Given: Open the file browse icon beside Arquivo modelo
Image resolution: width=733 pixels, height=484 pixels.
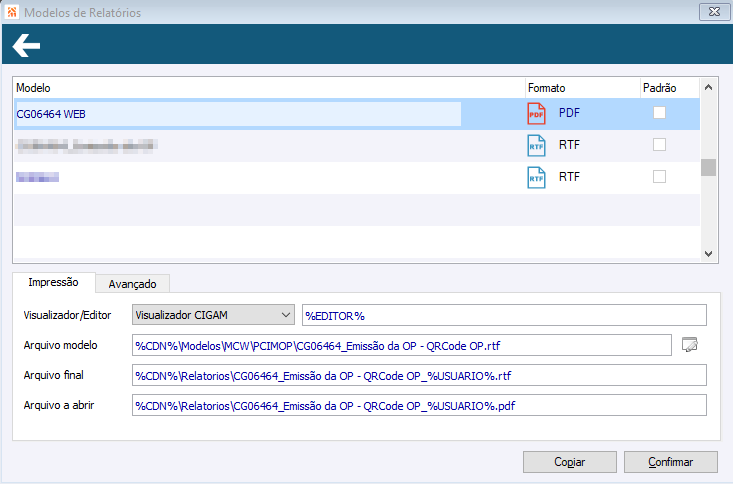Looking at the screenshot, I should pos(690,345).
